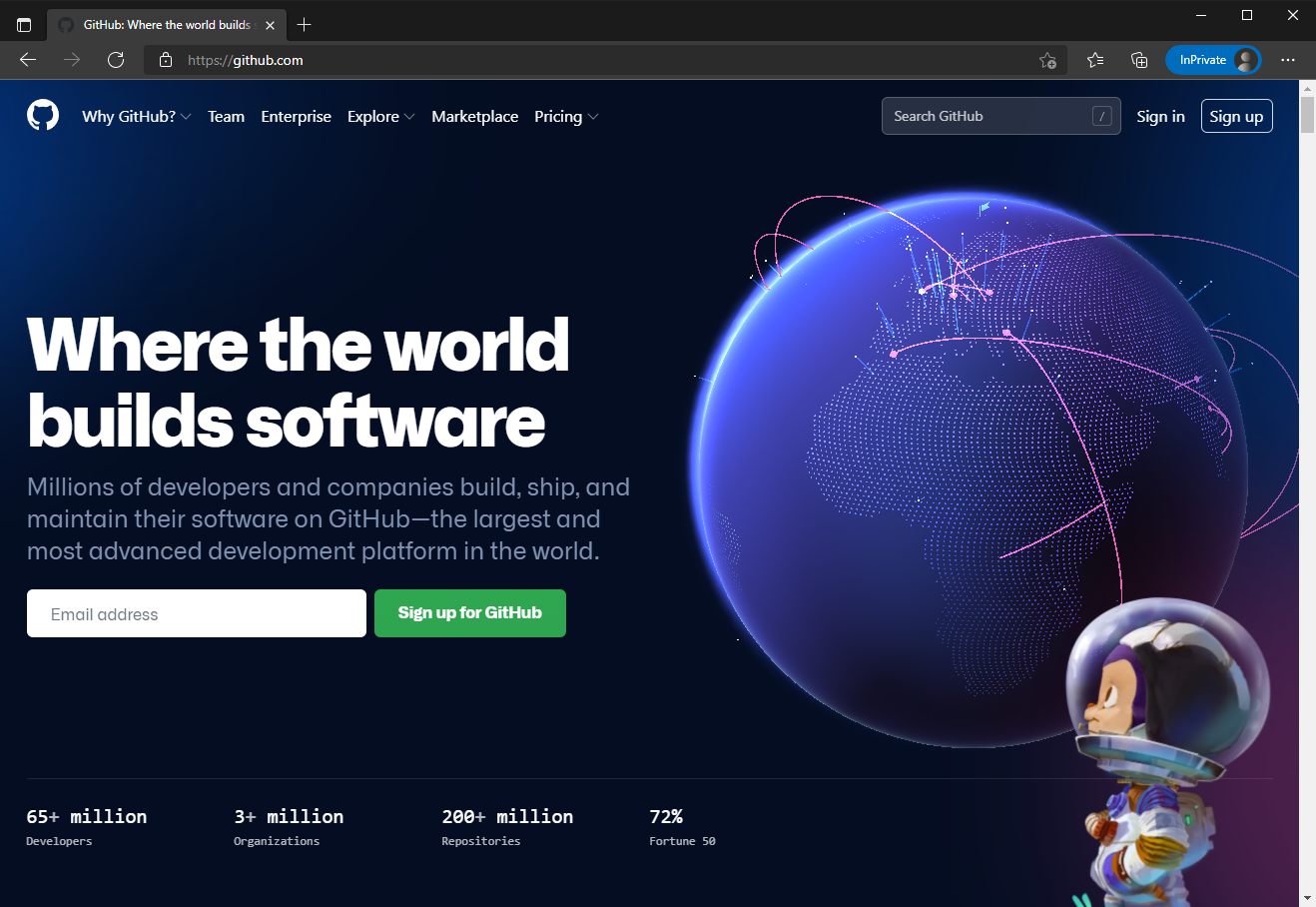Focus the Search GitHub box
The height and width of the screenshot is (907, 1316).
(x=988, y=116)
